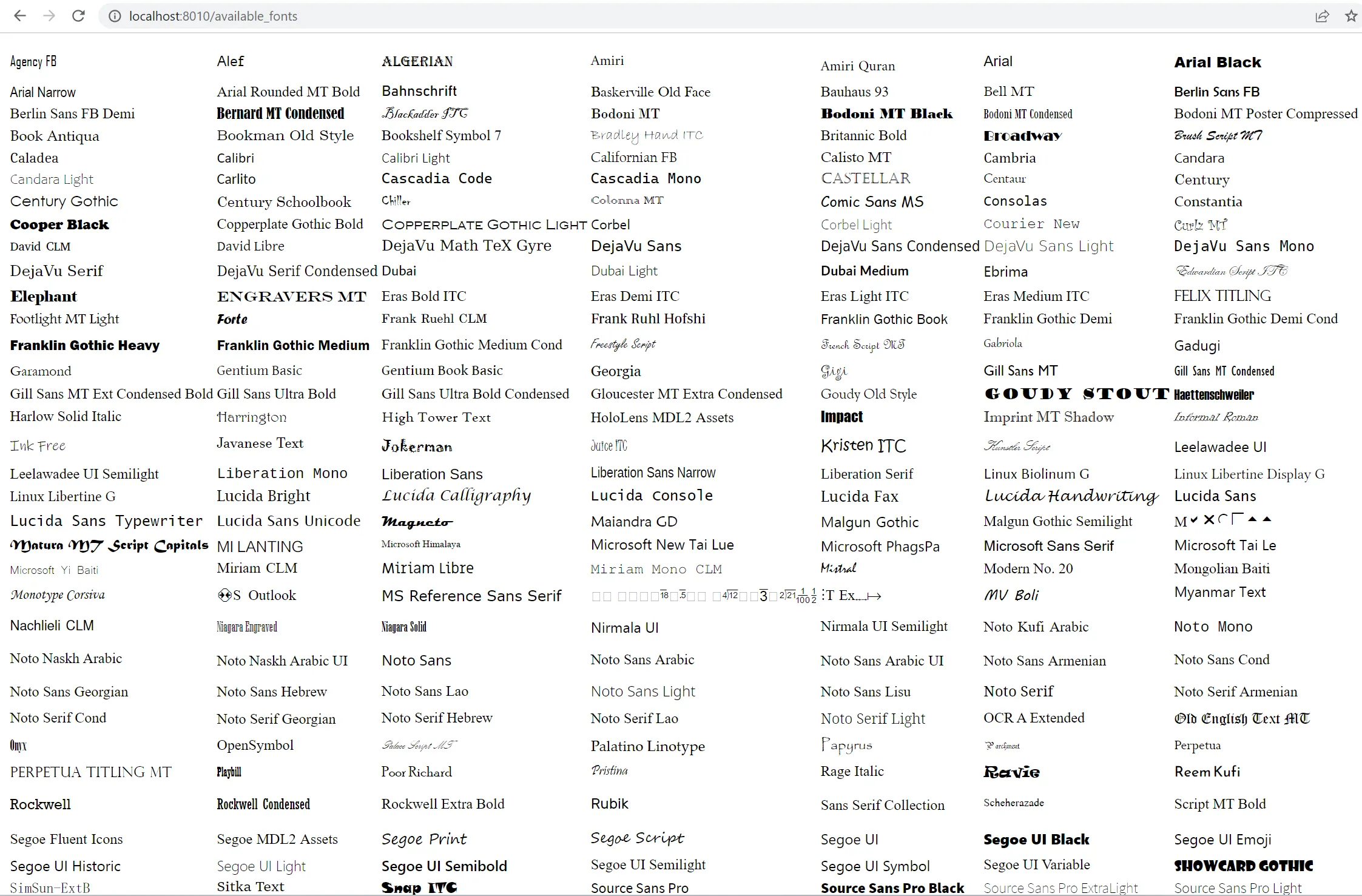Click the Monotype Corsiva font sample
Viewport: 1362px width, 896px height.
pyautogui.click(x=58, y=595)
